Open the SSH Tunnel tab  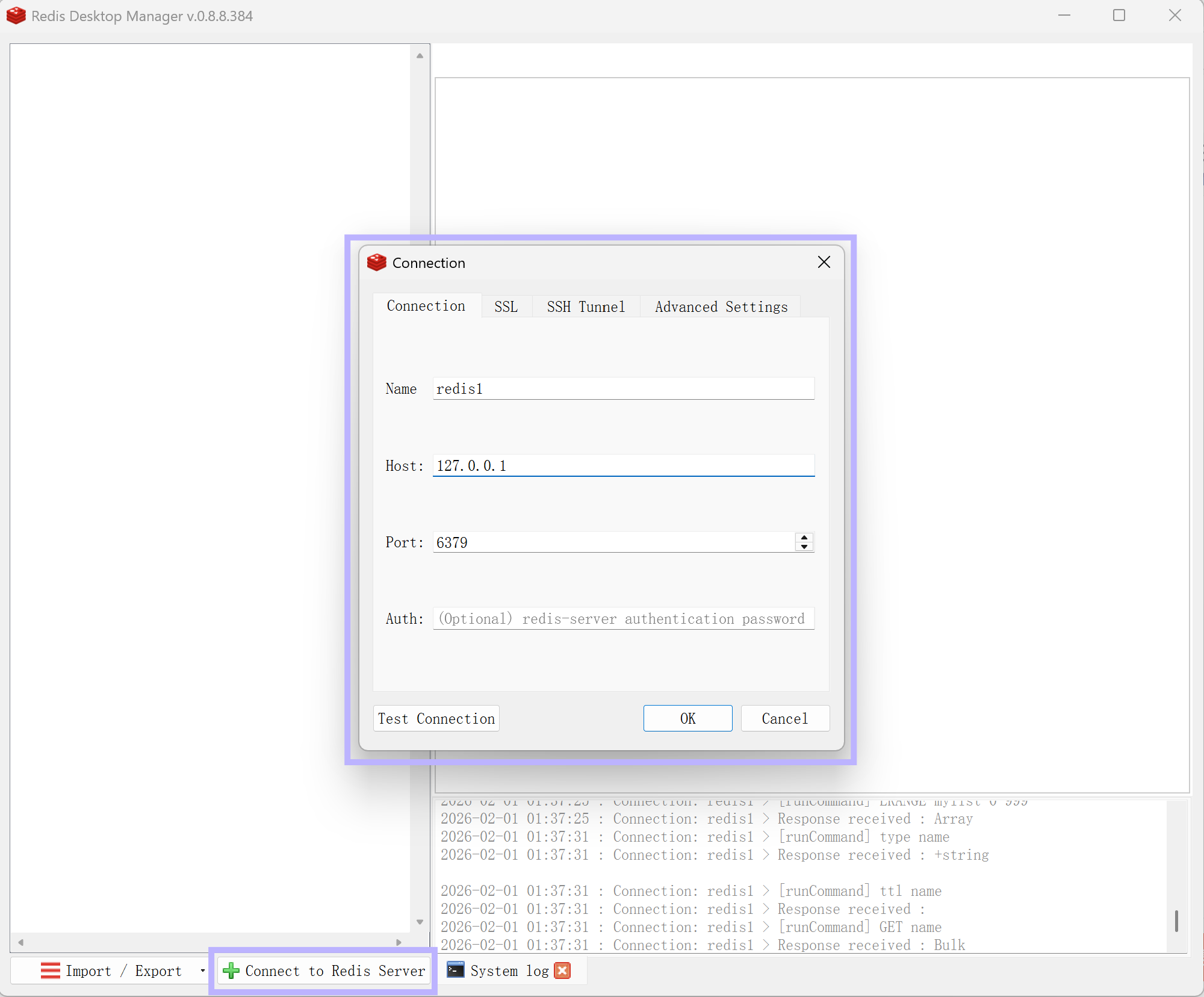586,306
